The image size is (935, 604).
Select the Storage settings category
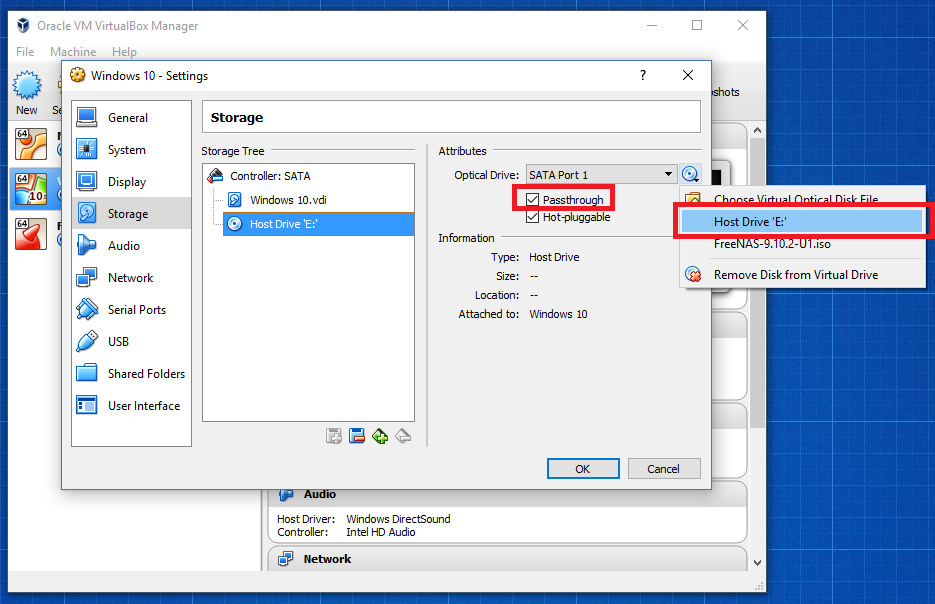pos(131,213)
